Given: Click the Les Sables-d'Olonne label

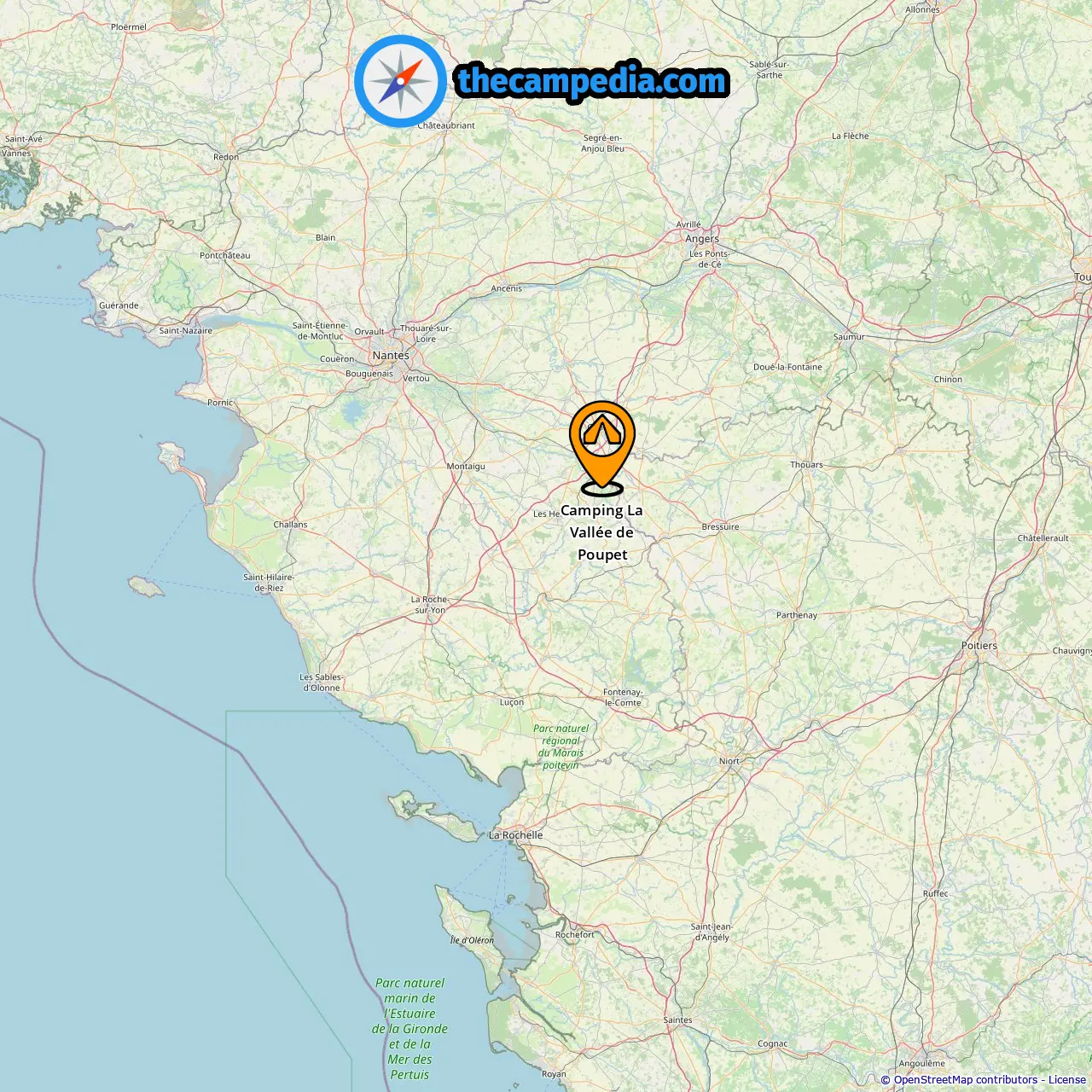Looking at the screenshot, I should pos(322,682).
